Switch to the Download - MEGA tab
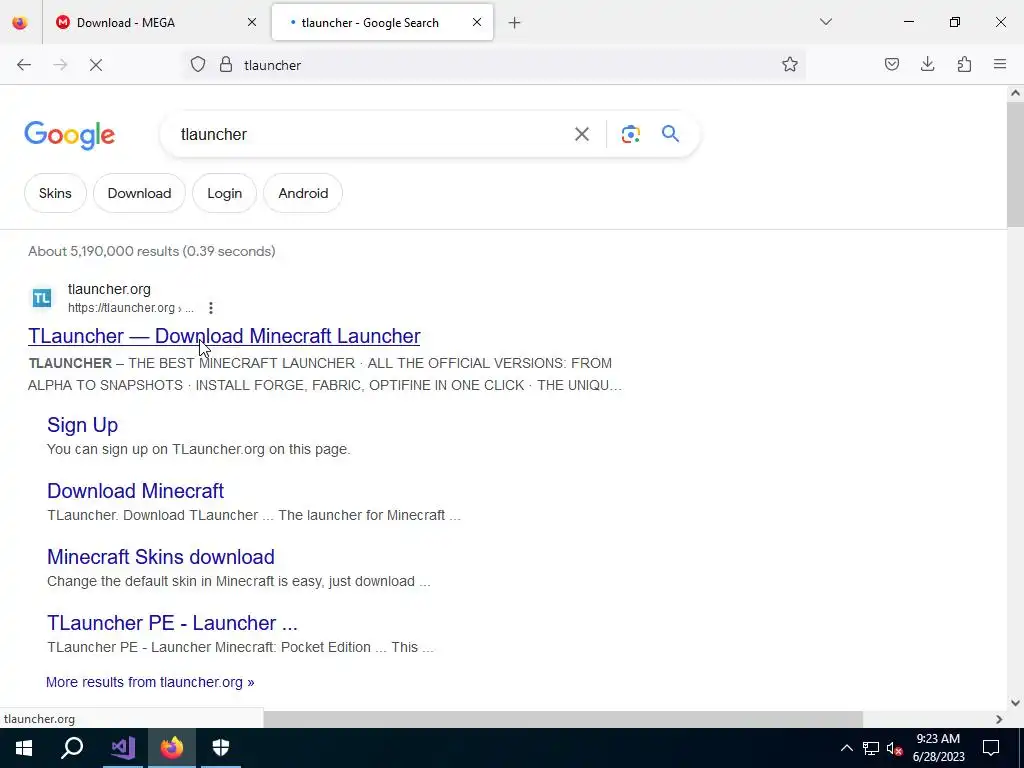 pyautogui.click(x=157, y=23)
